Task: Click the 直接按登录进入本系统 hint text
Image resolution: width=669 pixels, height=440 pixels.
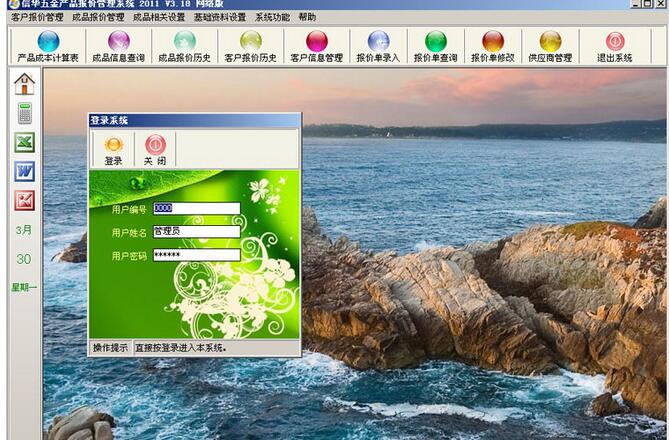Action: pos(180,348)
